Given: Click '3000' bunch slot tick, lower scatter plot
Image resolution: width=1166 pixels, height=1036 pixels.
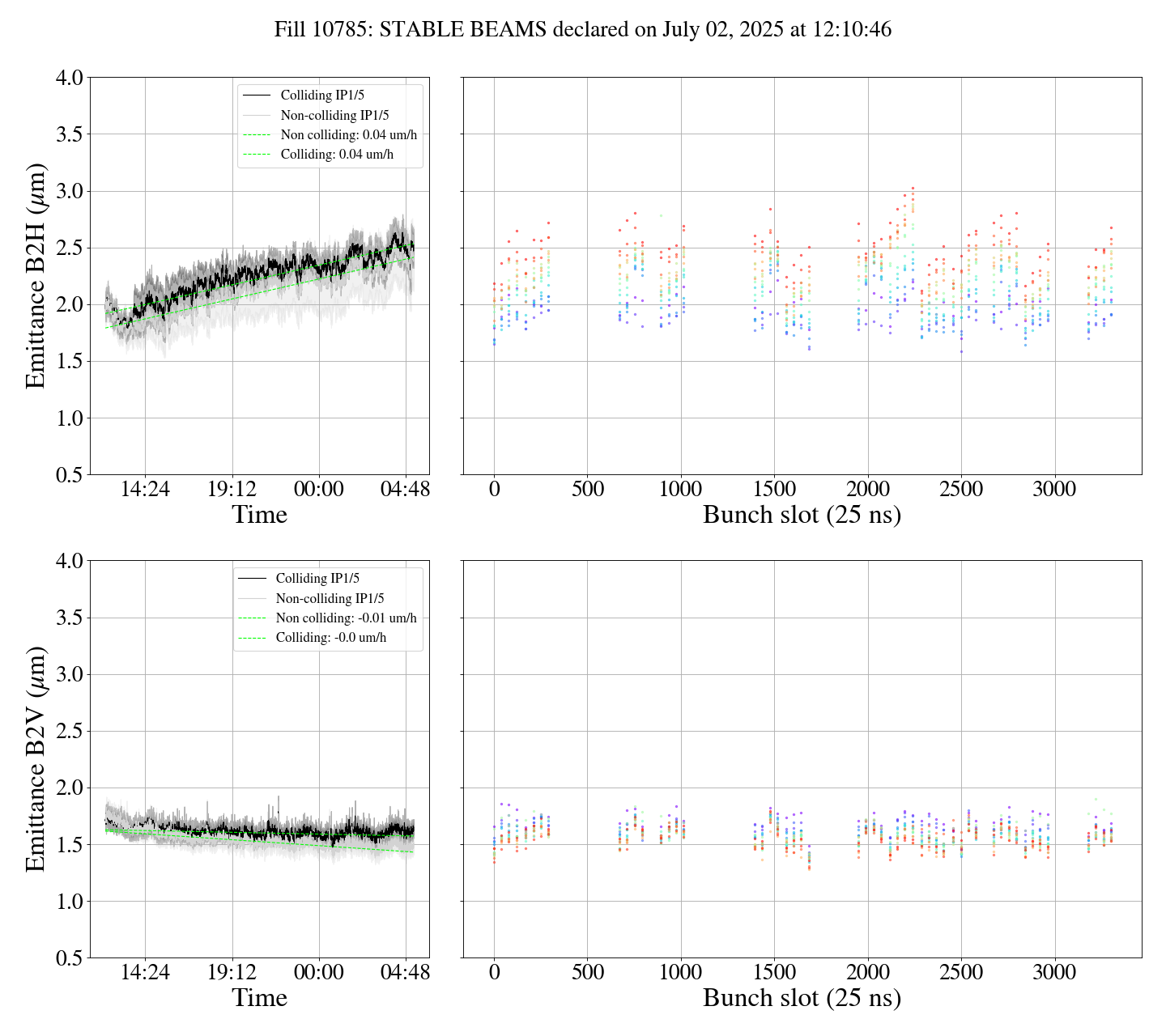Looking at the screenshot, I should click(x=1054, y=973).
